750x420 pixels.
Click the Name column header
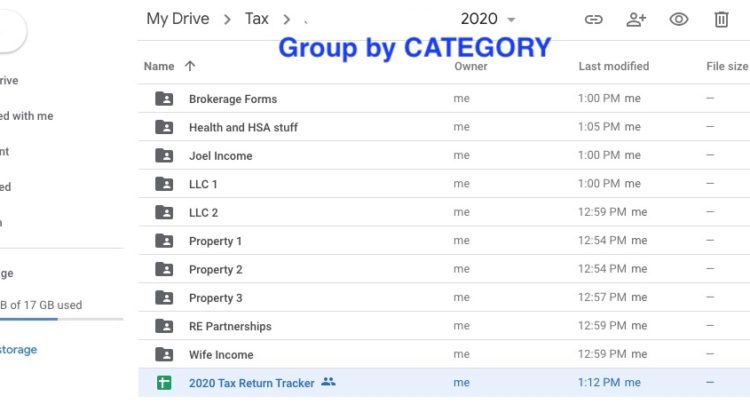[x=159, y=66]
